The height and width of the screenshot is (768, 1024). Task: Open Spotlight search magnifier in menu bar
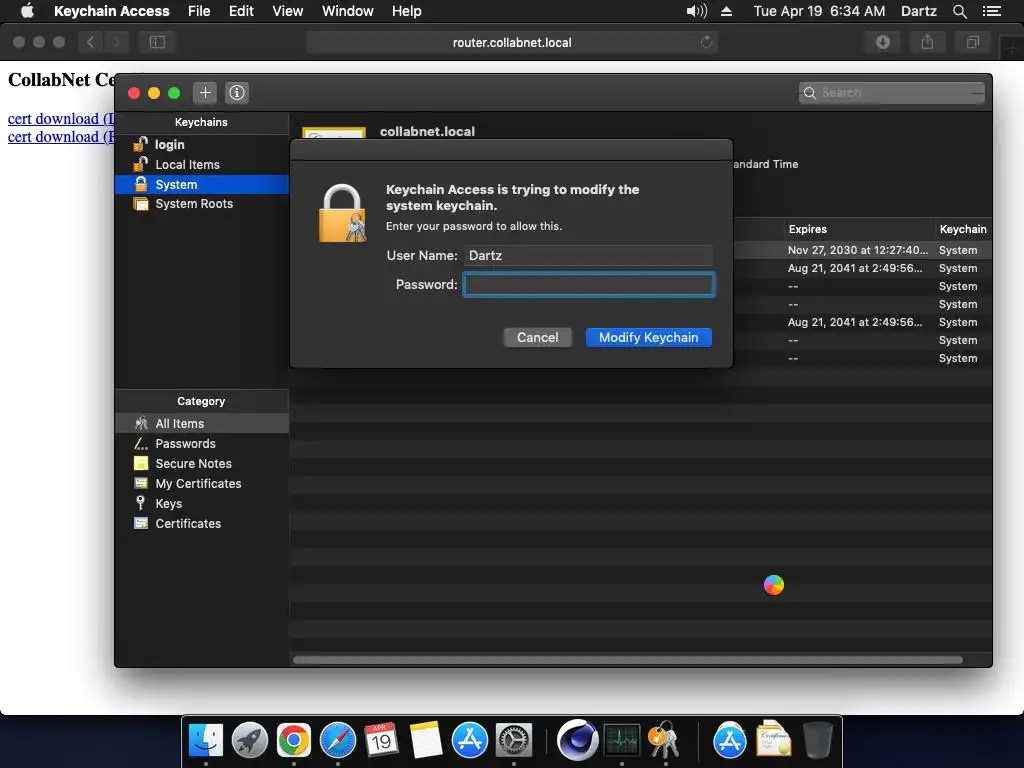(959, 11)
